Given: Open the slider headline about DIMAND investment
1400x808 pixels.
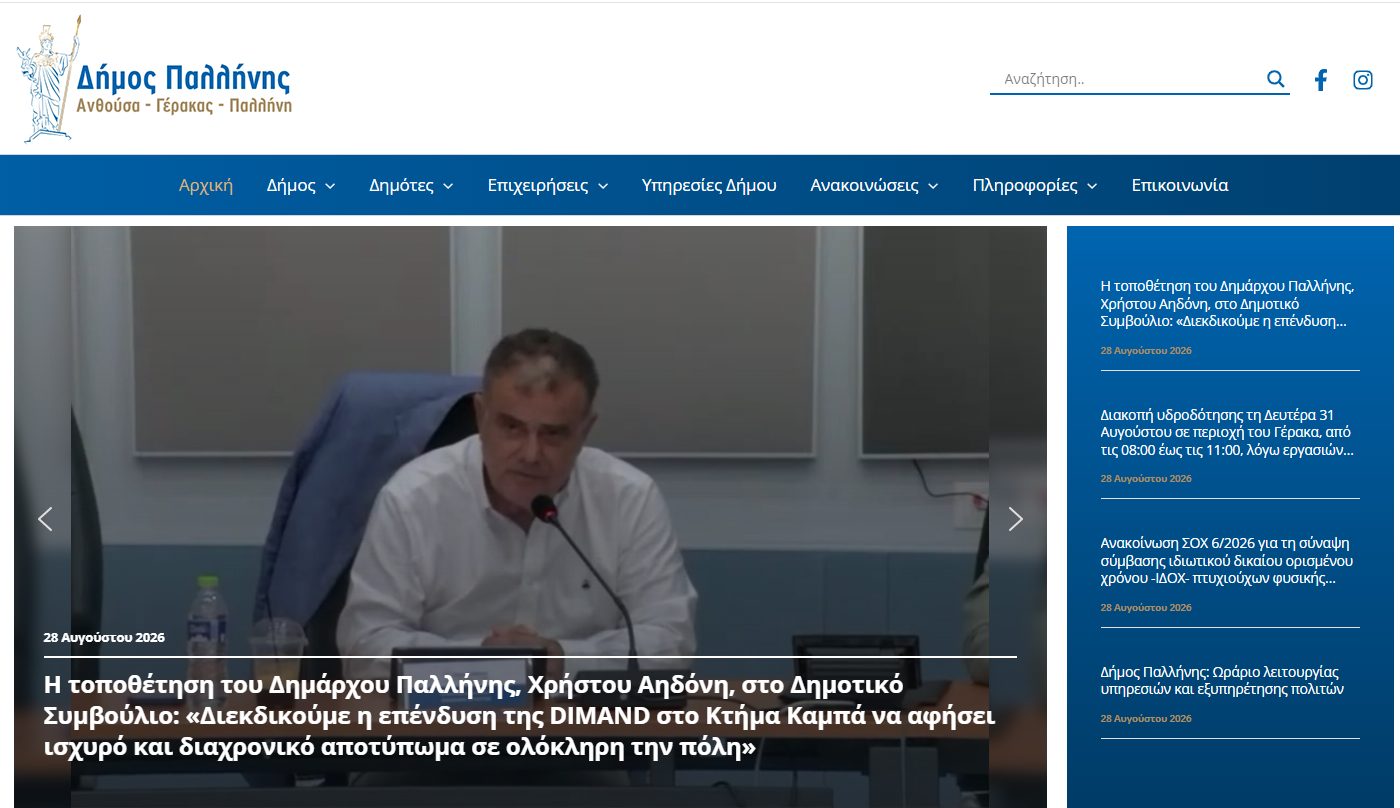Looking at the screenshot, I should 520,716.
